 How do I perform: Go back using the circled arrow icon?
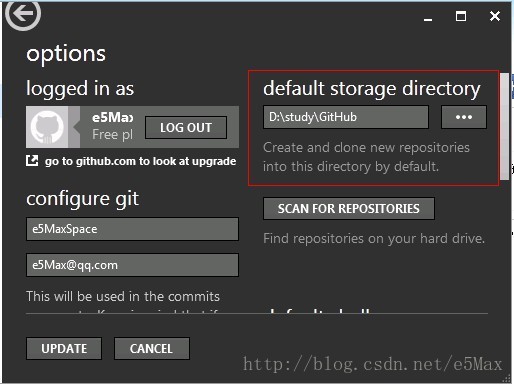pos(23,14)
